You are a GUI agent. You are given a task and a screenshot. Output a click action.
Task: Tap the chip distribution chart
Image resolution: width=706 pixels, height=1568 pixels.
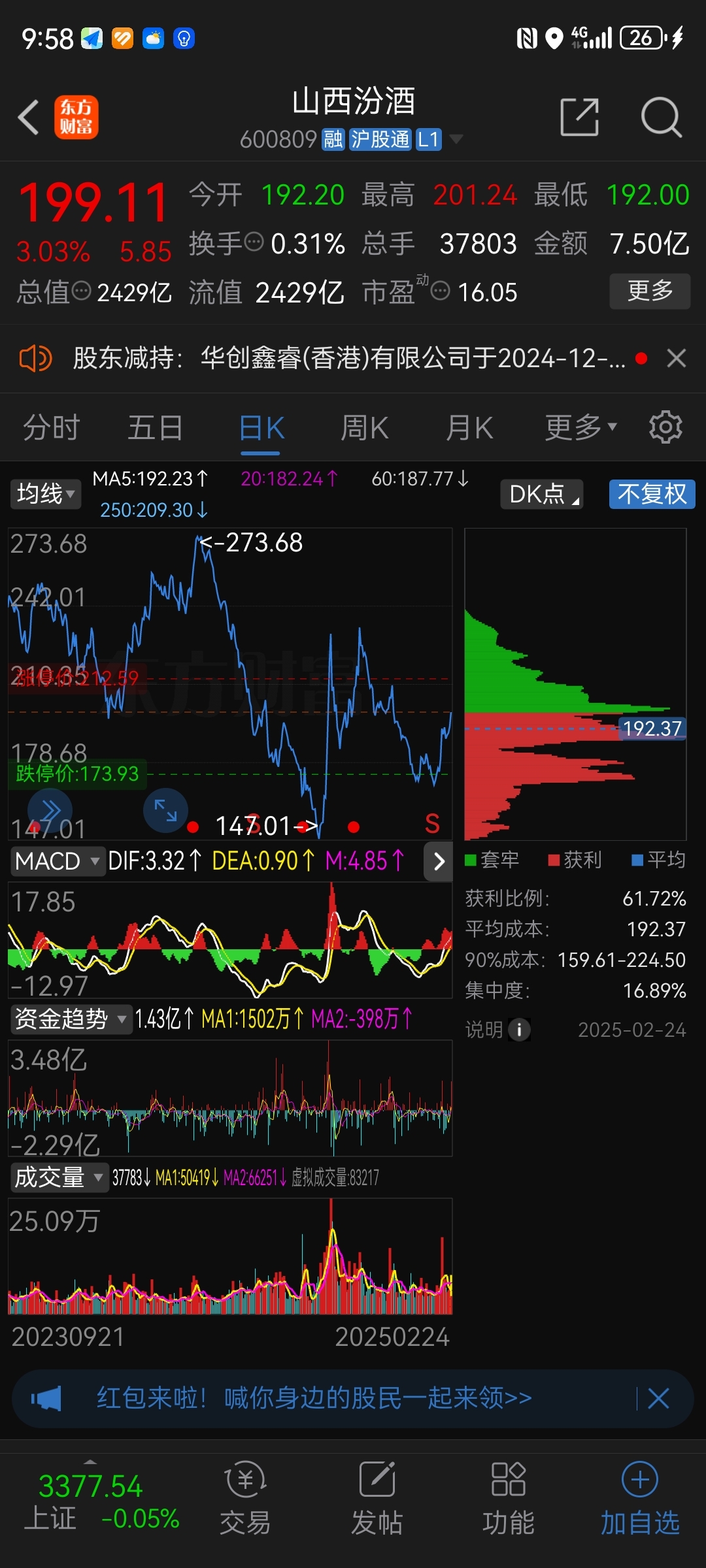575,684
